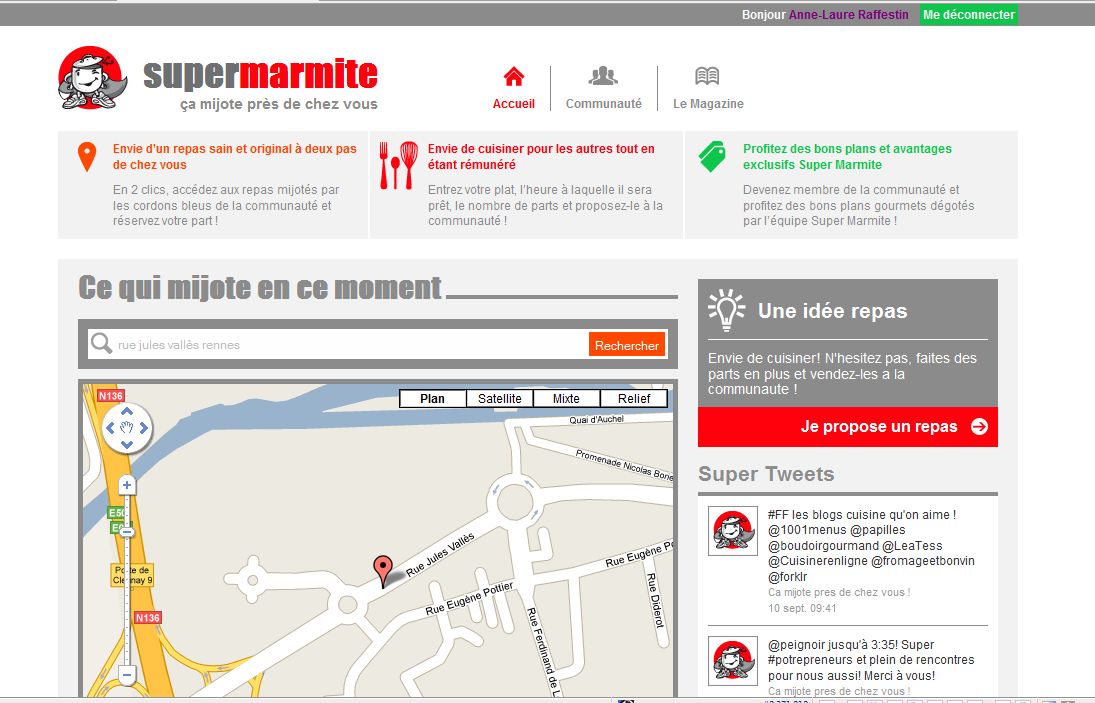The height and width of the screenshot is (703, 1095).
Task: Open Anne-Laure Raffestin profile link
Action: [x=848, y=15]
